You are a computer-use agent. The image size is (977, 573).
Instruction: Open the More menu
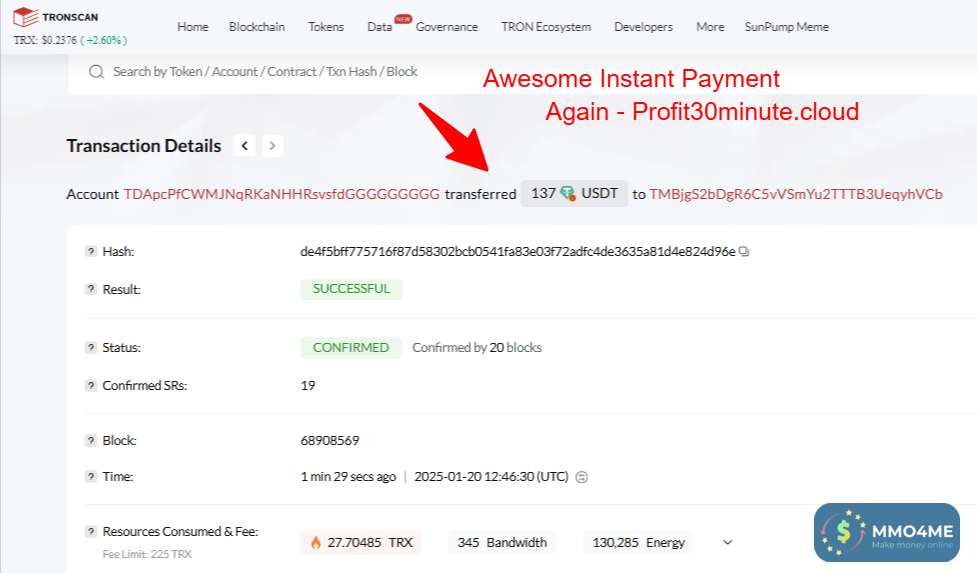[710, 27]
